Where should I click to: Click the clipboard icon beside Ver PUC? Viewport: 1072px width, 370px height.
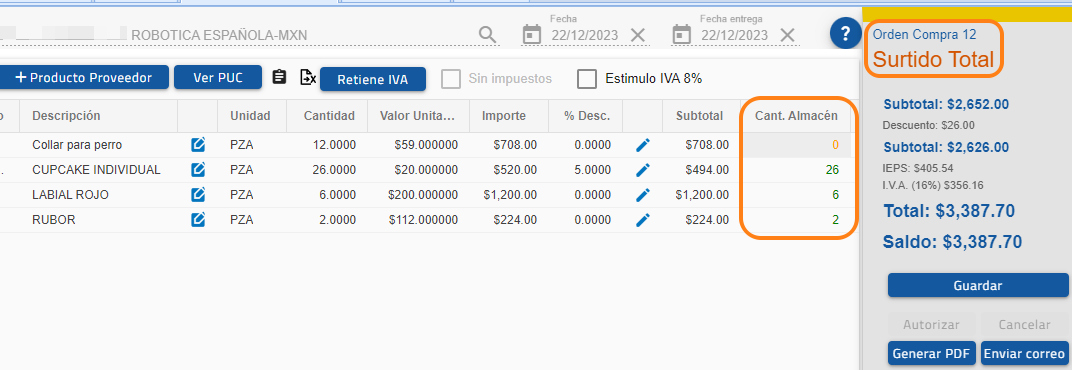pos(279,77)
